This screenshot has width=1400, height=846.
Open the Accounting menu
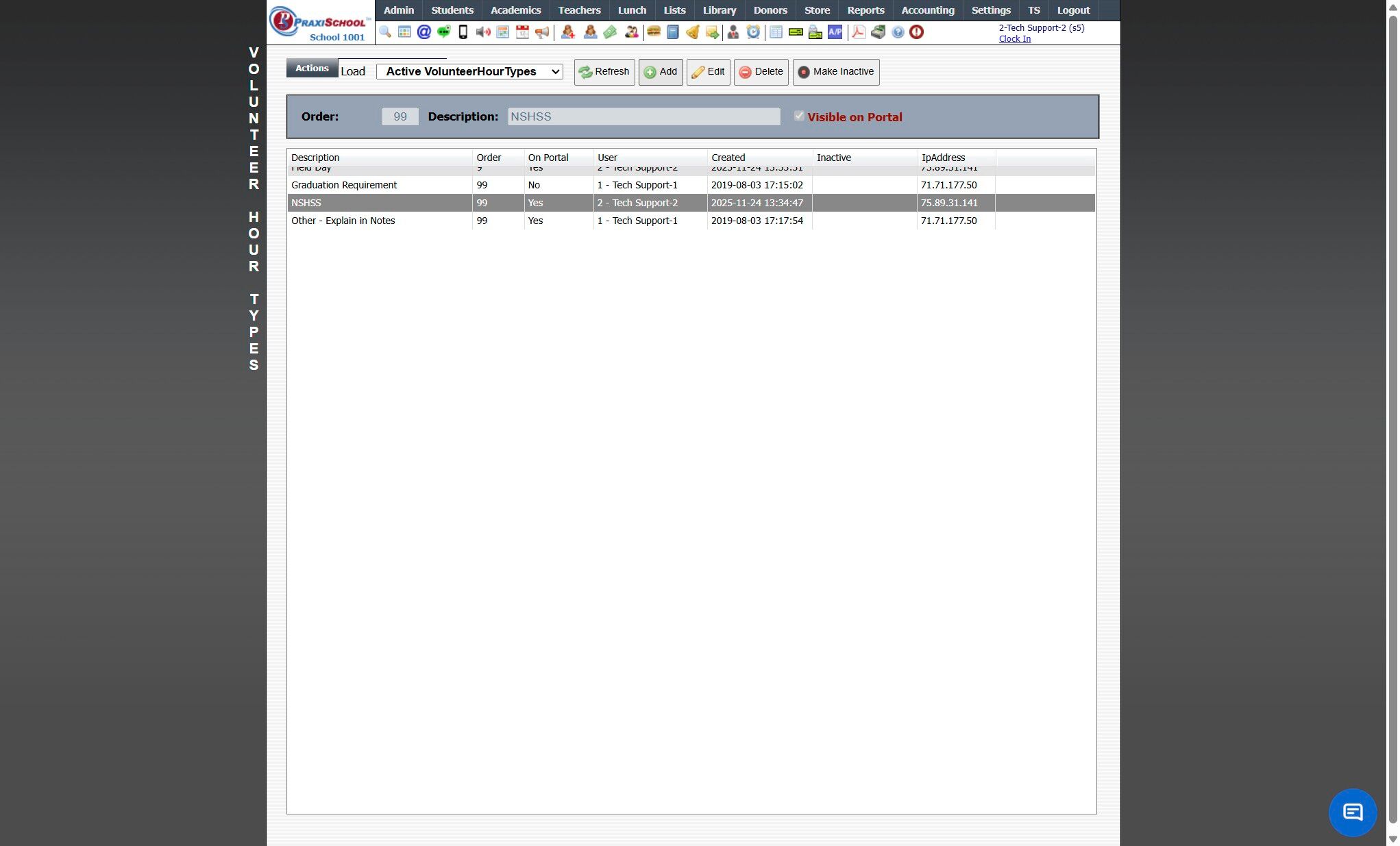pyautogui.click(x=927, y=10)
